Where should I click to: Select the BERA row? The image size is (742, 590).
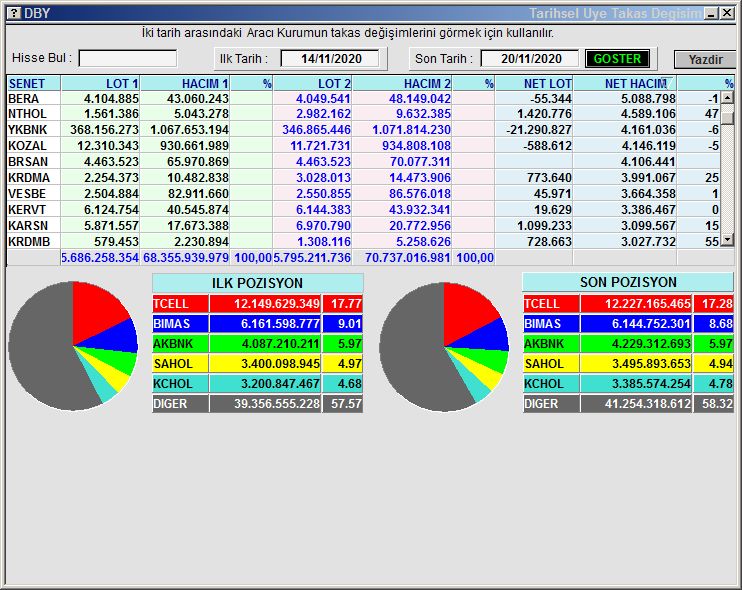(x=363, y=98)
